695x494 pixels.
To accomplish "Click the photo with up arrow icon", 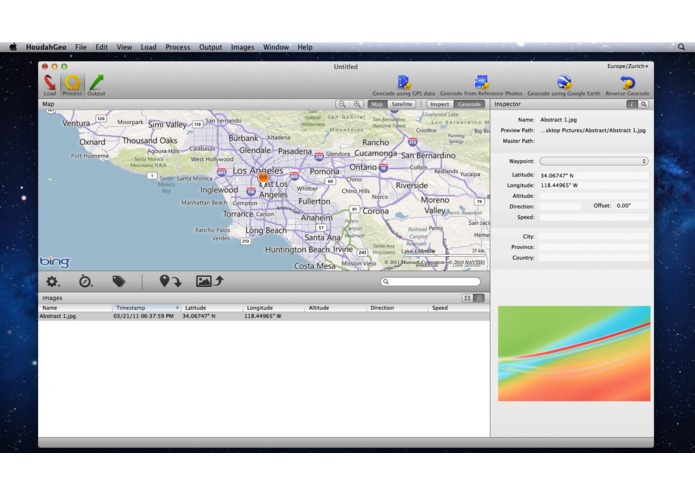I will pos(210,281).
